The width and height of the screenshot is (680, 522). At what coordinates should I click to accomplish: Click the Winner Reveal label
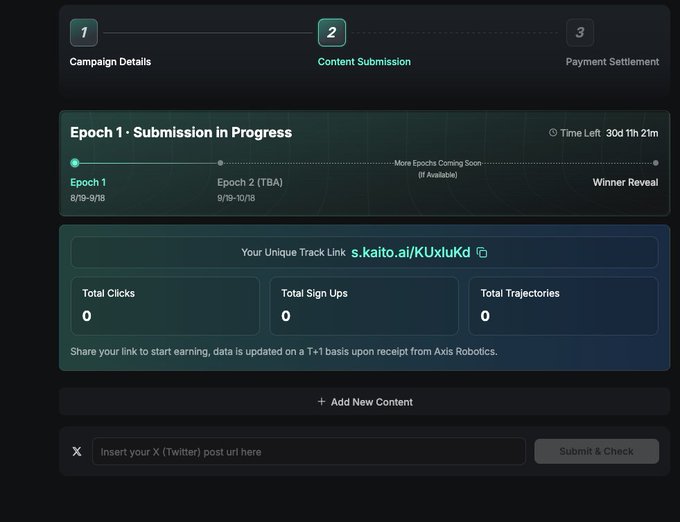625,183
